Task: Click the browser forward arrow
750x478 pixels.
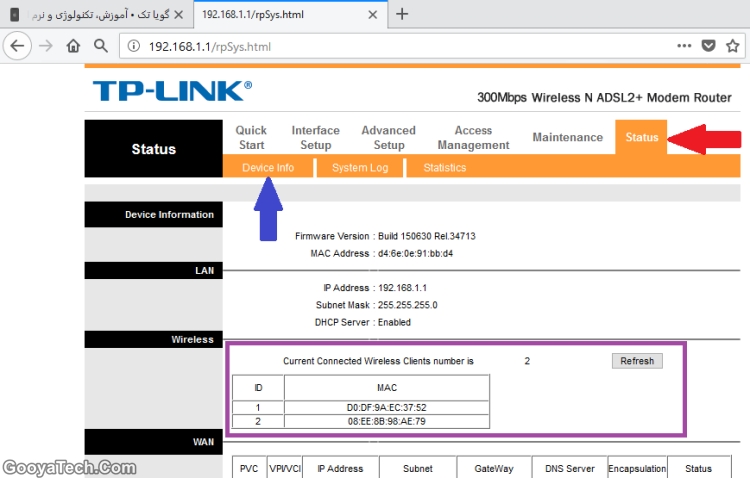Action: 46,46
